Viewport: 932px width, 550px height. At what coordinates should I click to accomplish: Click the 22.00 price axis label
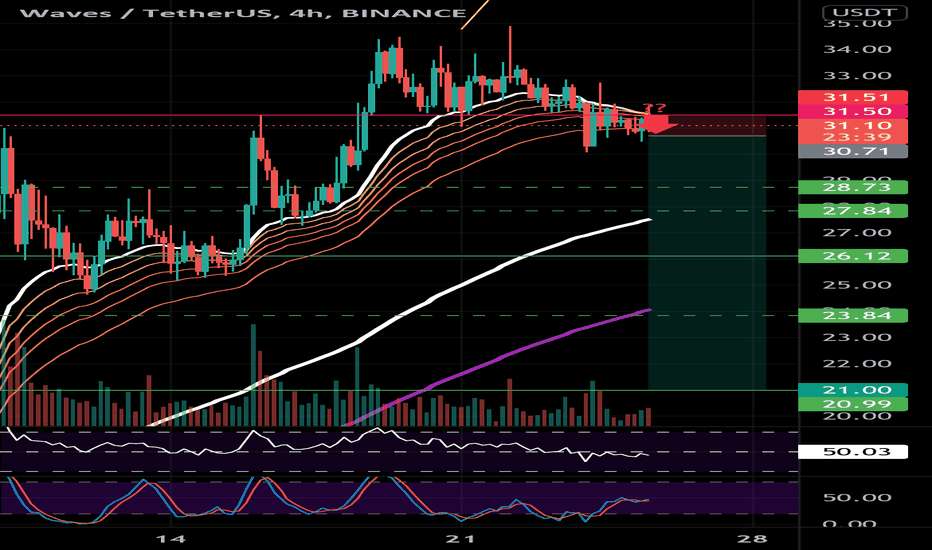(x=857, y=363)
